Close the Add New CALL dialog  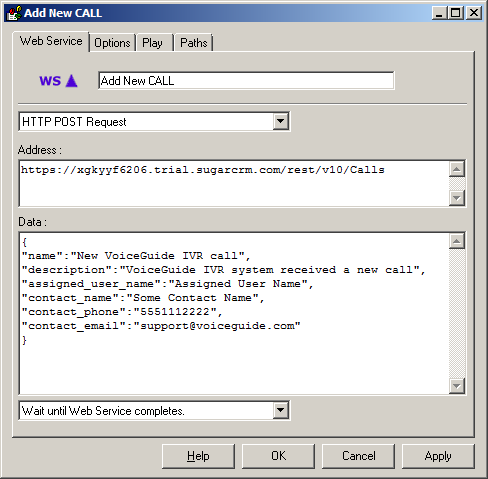point(474,13)
